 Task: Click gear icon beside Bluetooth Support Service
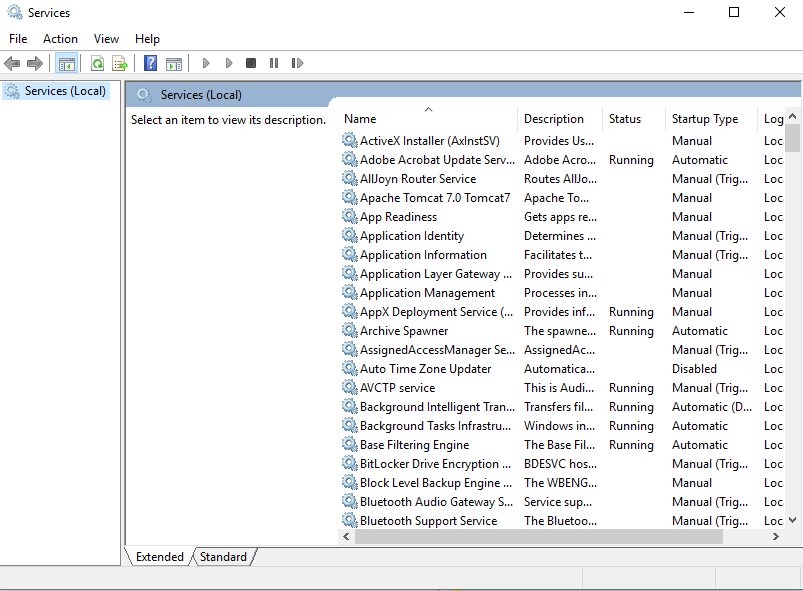(350, 520)
